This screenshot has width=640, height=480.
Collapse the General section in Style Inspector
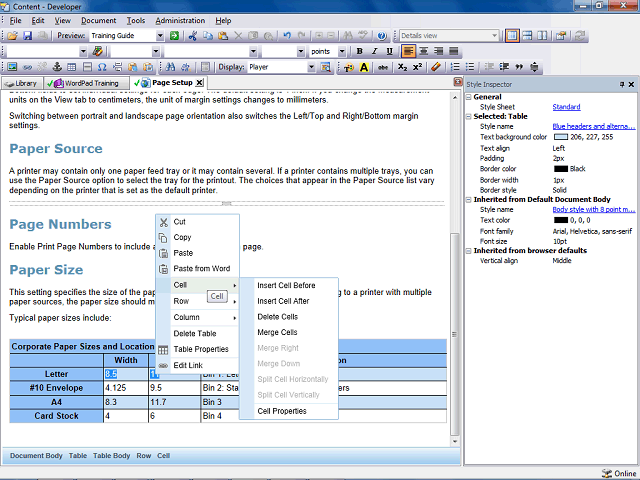[469, 97]
